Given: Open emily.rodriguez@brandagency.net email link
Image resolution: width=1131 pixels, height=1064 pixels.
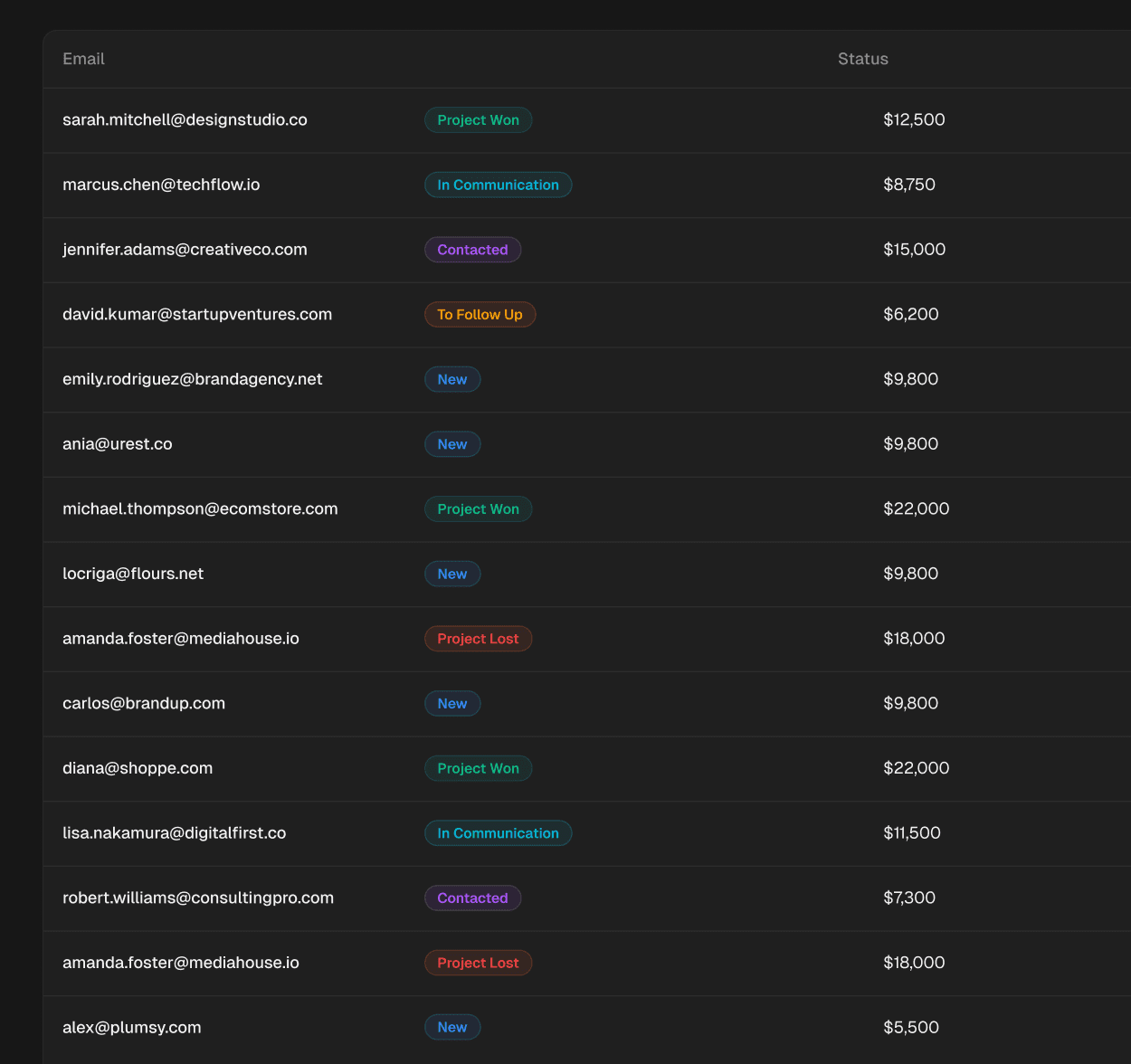Looking at the screenshot, I should tap(192, 379).
